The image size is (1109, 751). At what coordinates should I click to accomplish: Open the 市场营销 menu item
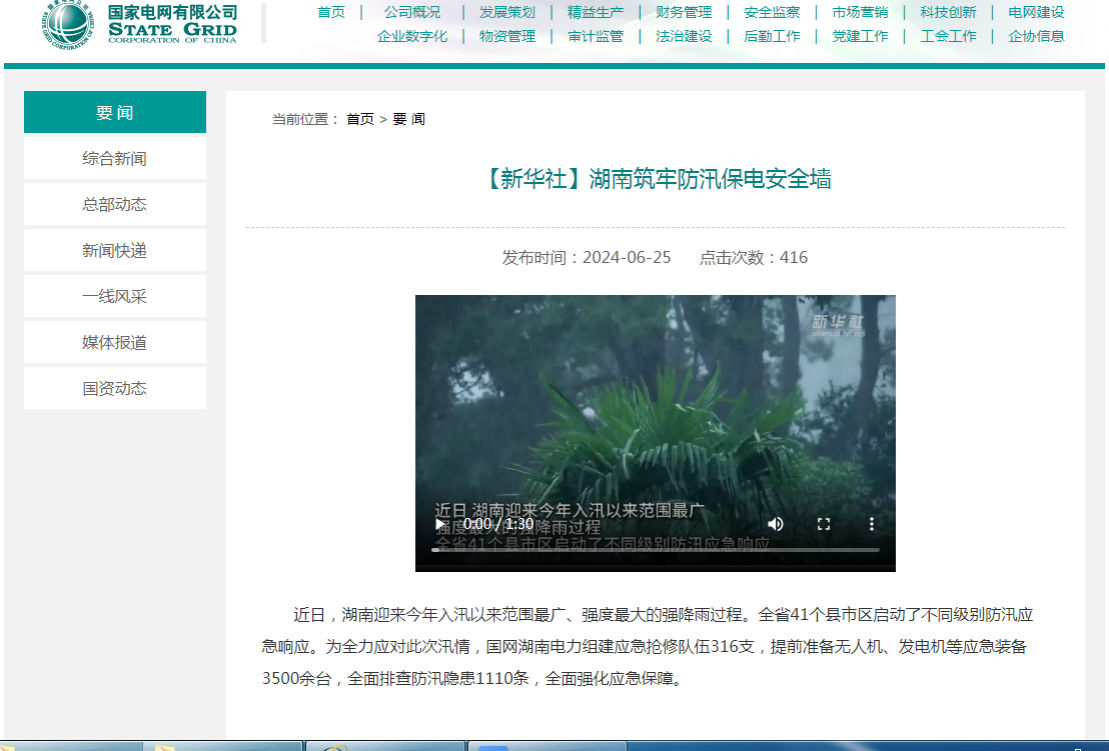point(860,12)
